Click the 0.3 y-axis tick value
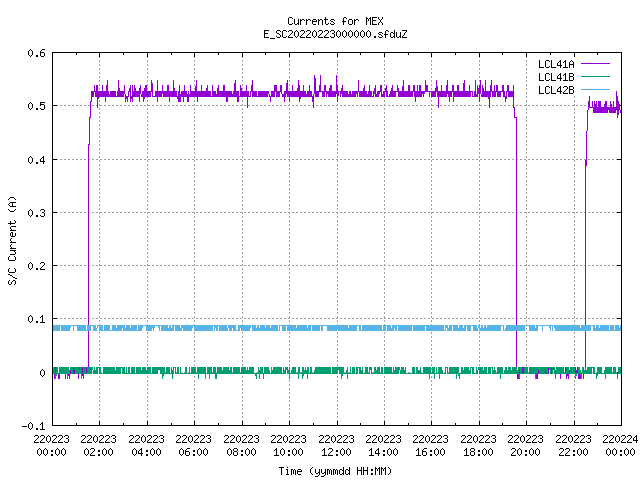The width and height of the screenshot is (640, 480). coord(36,213)
